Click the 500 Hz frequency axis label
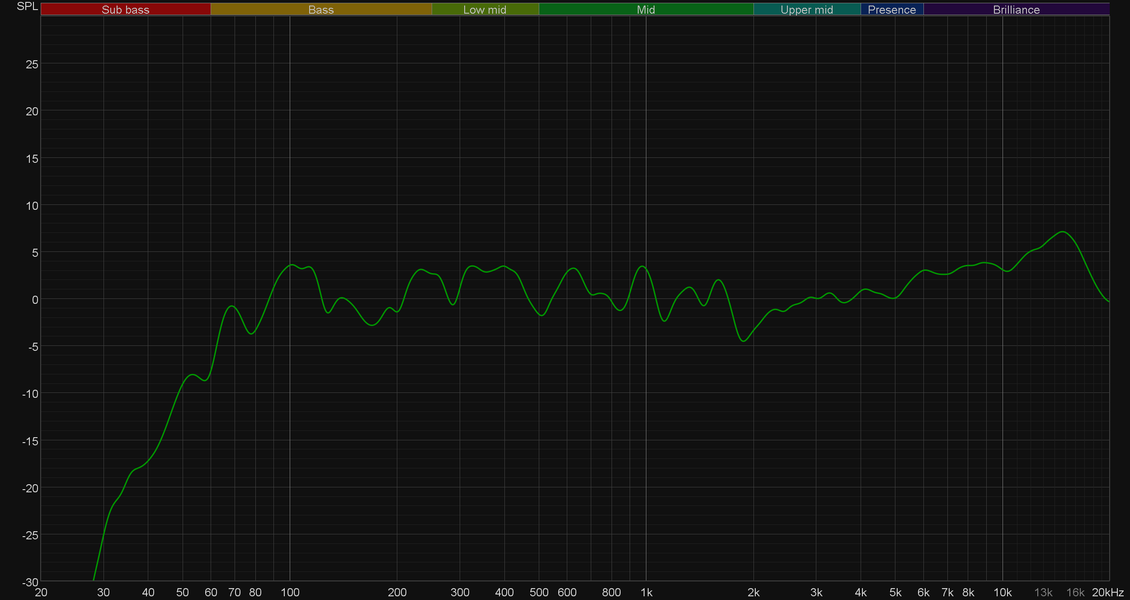The width and height of the screenshot is (1130, 600). pos(539,593)
